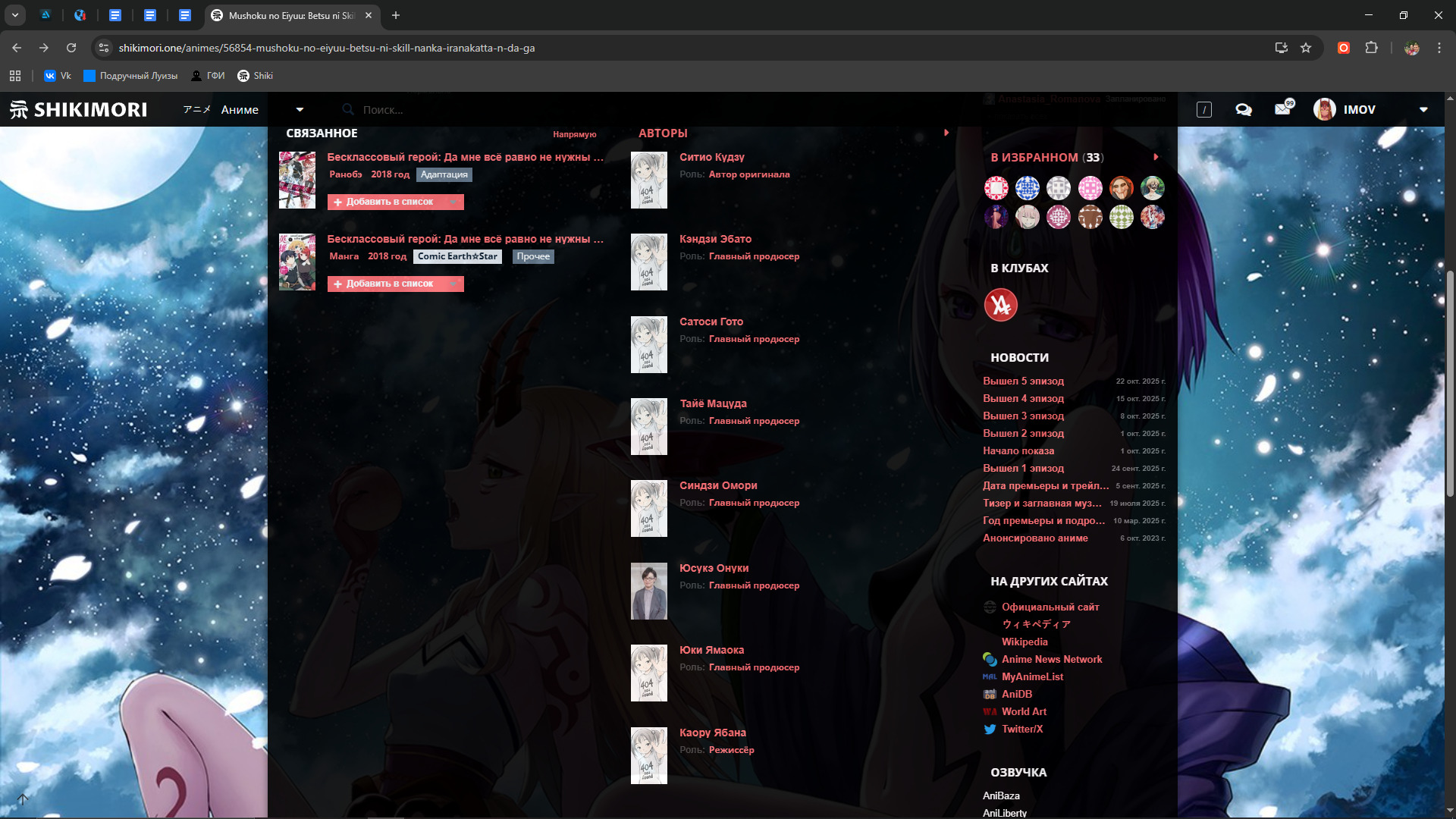
Task: Open the browser extensions puzzle icon
Action: coord(1371,48)
